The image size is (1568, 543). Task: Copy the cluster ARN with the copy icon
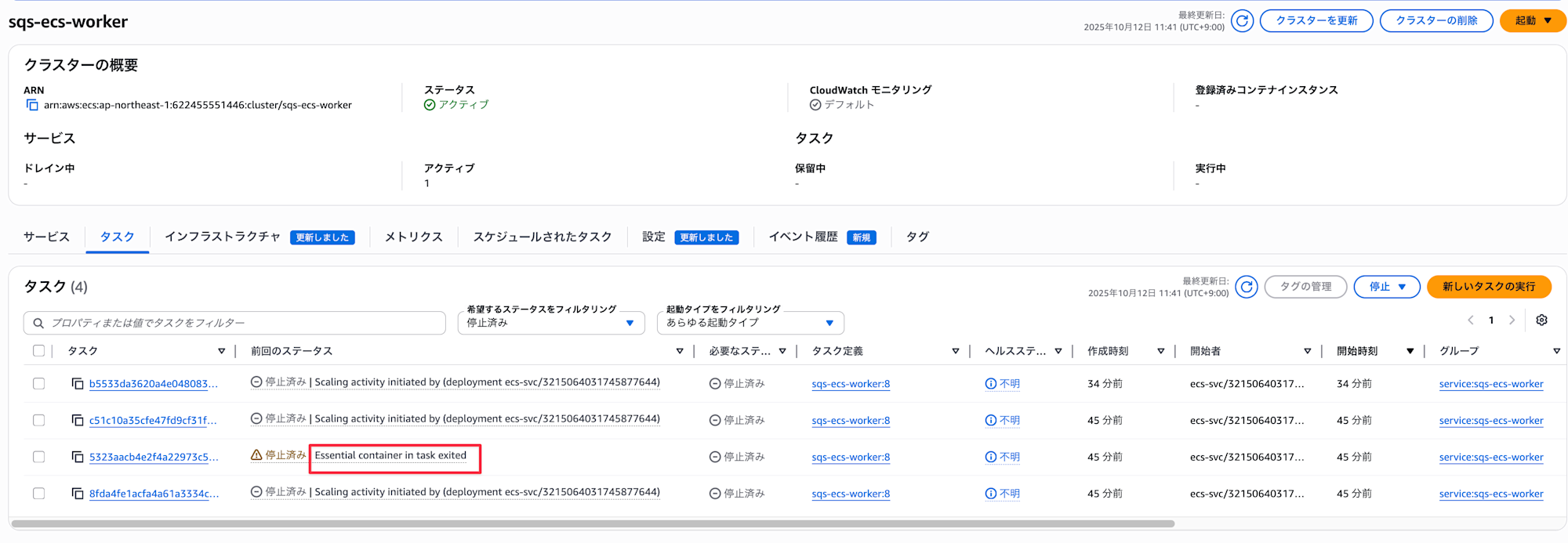(x=32, y=105)
